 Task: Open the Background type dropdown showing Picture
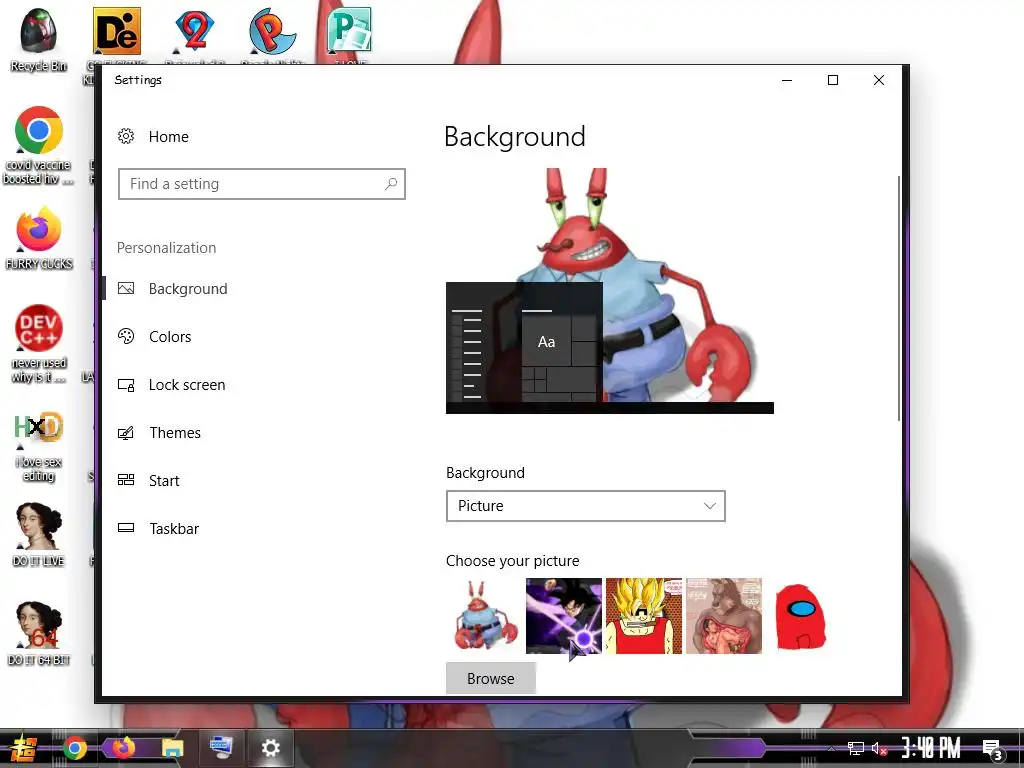pyautogui.click(x=586, y=506)
